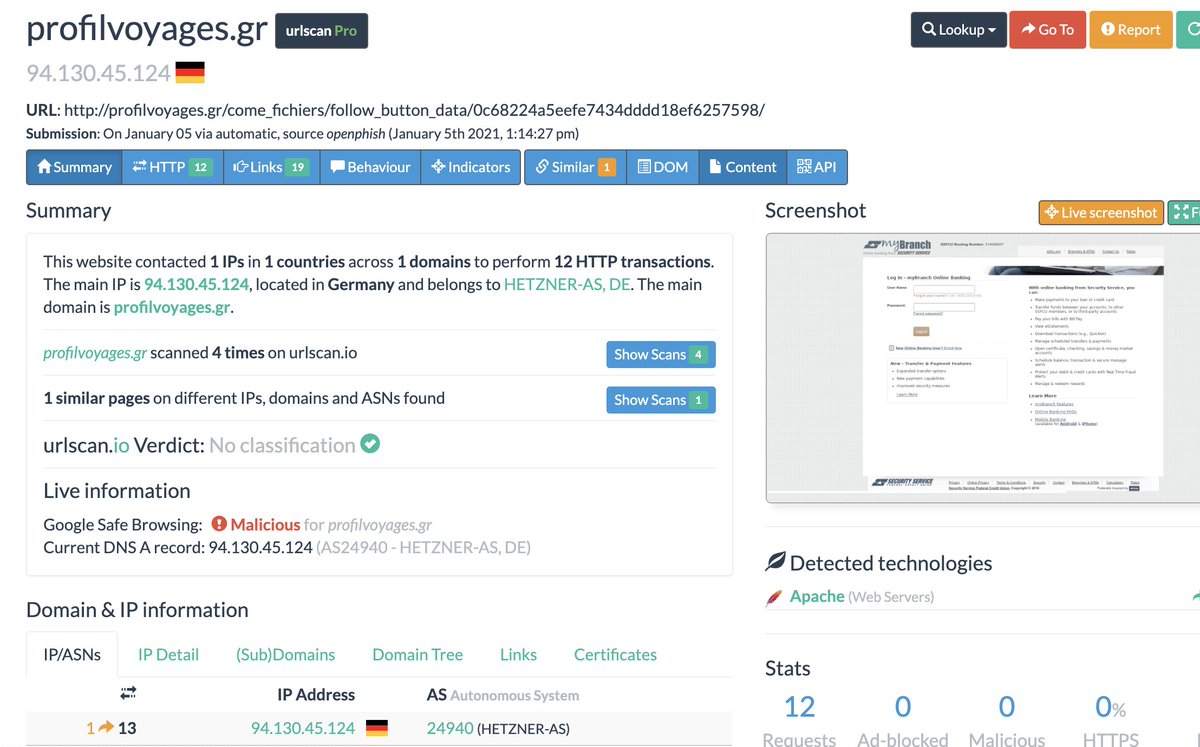Click the AS 24940 link

449,728
